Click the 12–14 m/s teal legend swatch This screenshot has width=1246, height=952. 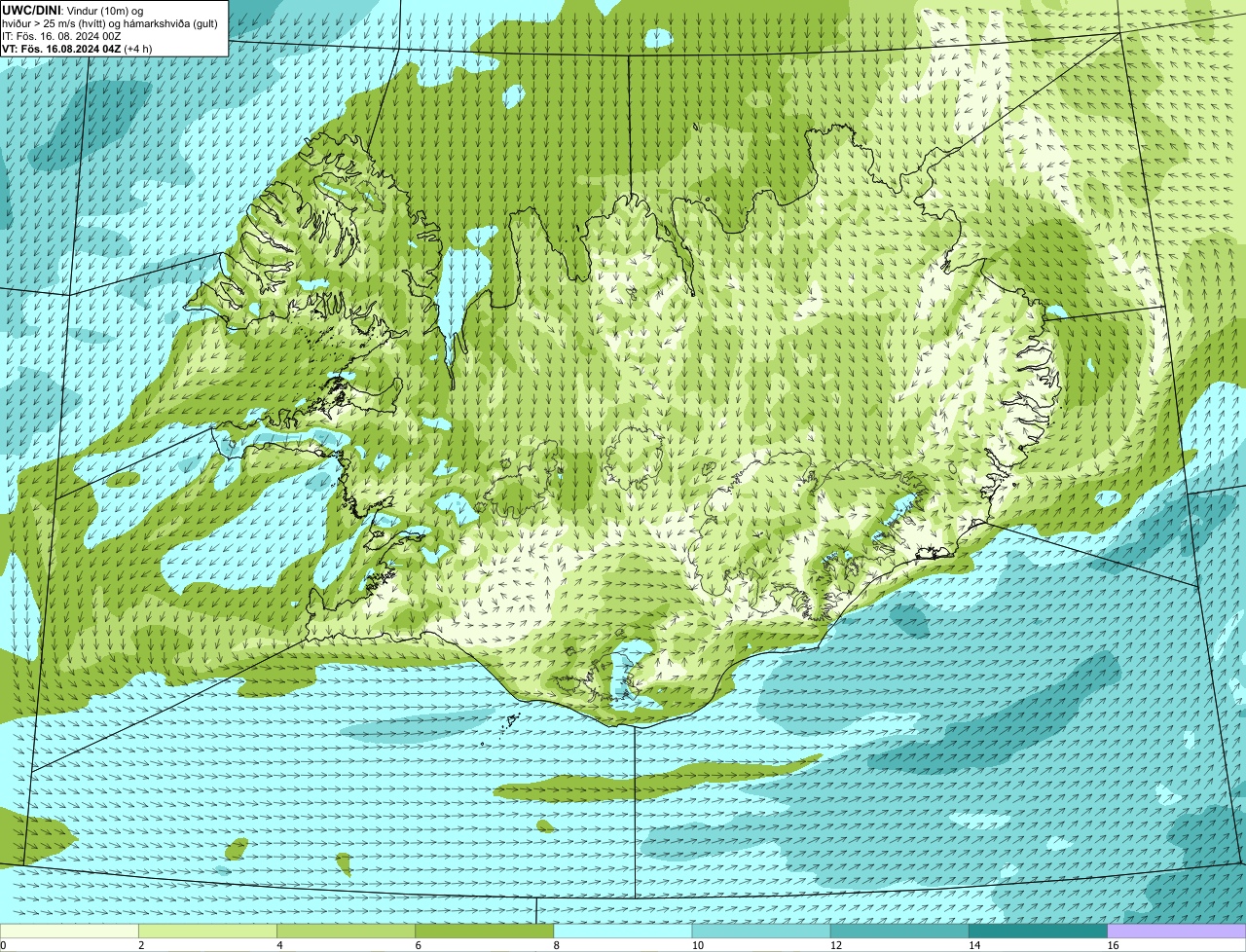pyautogui.click(x=899, y=931)
